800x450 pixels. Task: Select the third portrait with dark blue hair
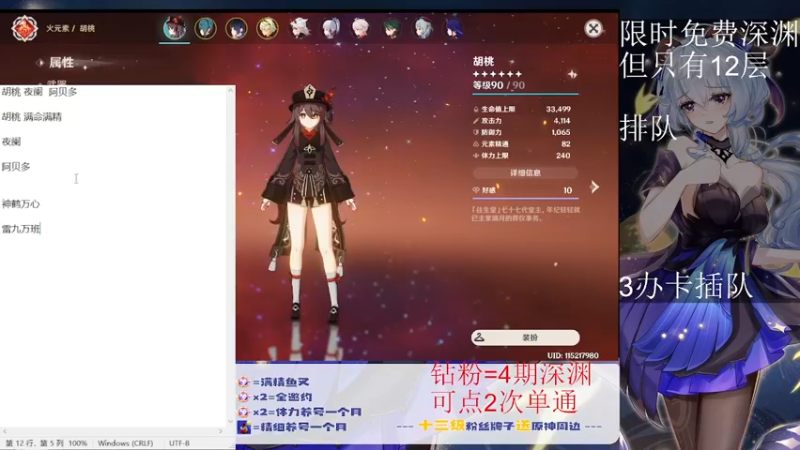(237, 28)
